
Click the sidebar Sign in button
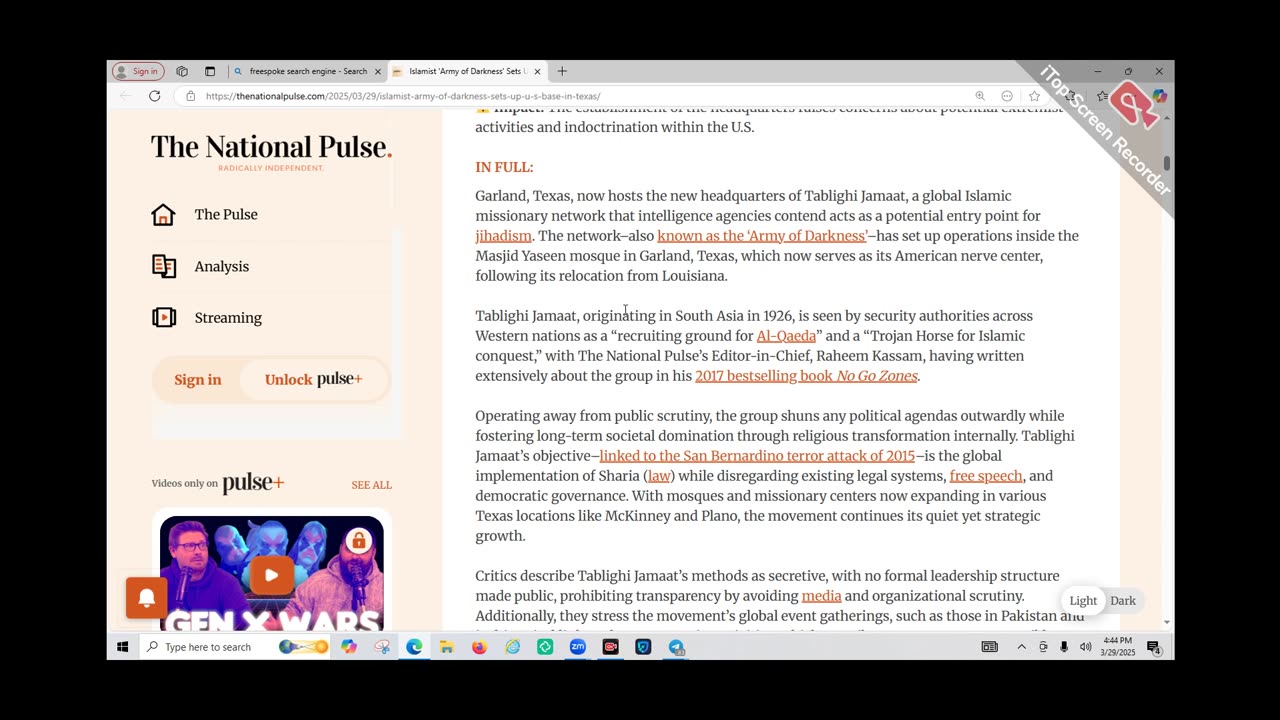point(198,379)
